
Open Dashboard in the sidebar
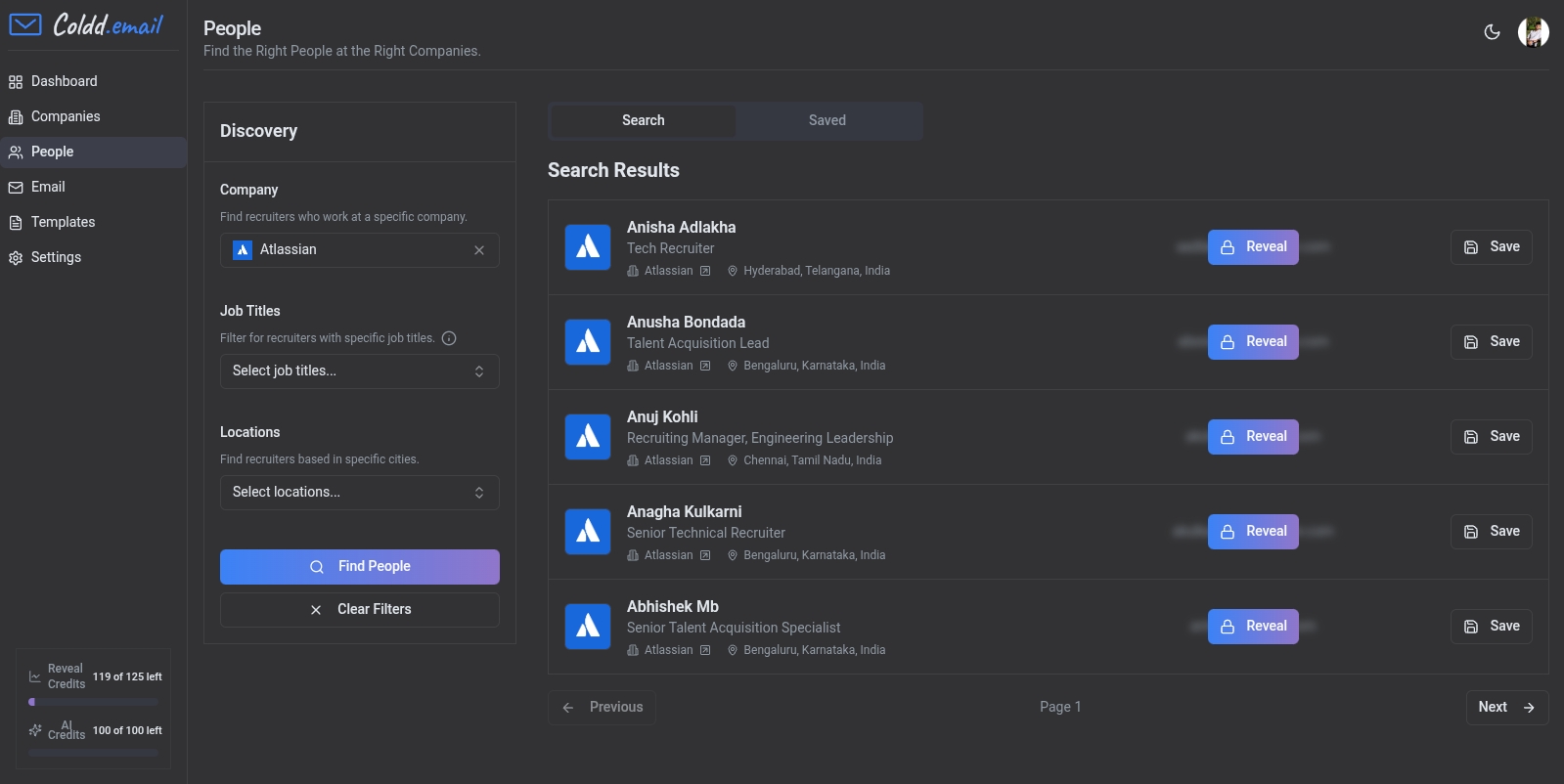click(x=93, y=81)
